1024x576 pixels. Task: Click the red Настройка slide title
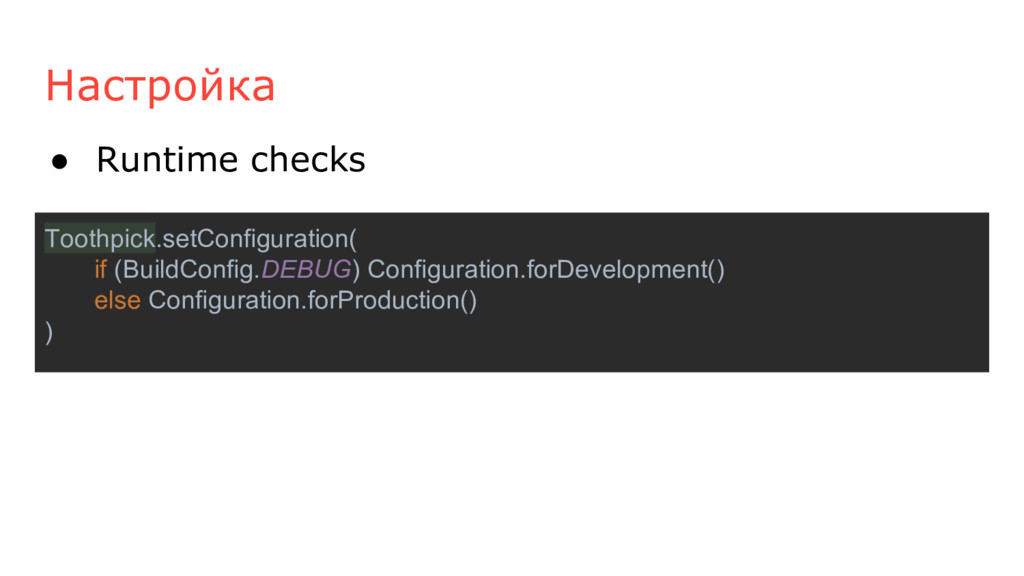[160, 86]
